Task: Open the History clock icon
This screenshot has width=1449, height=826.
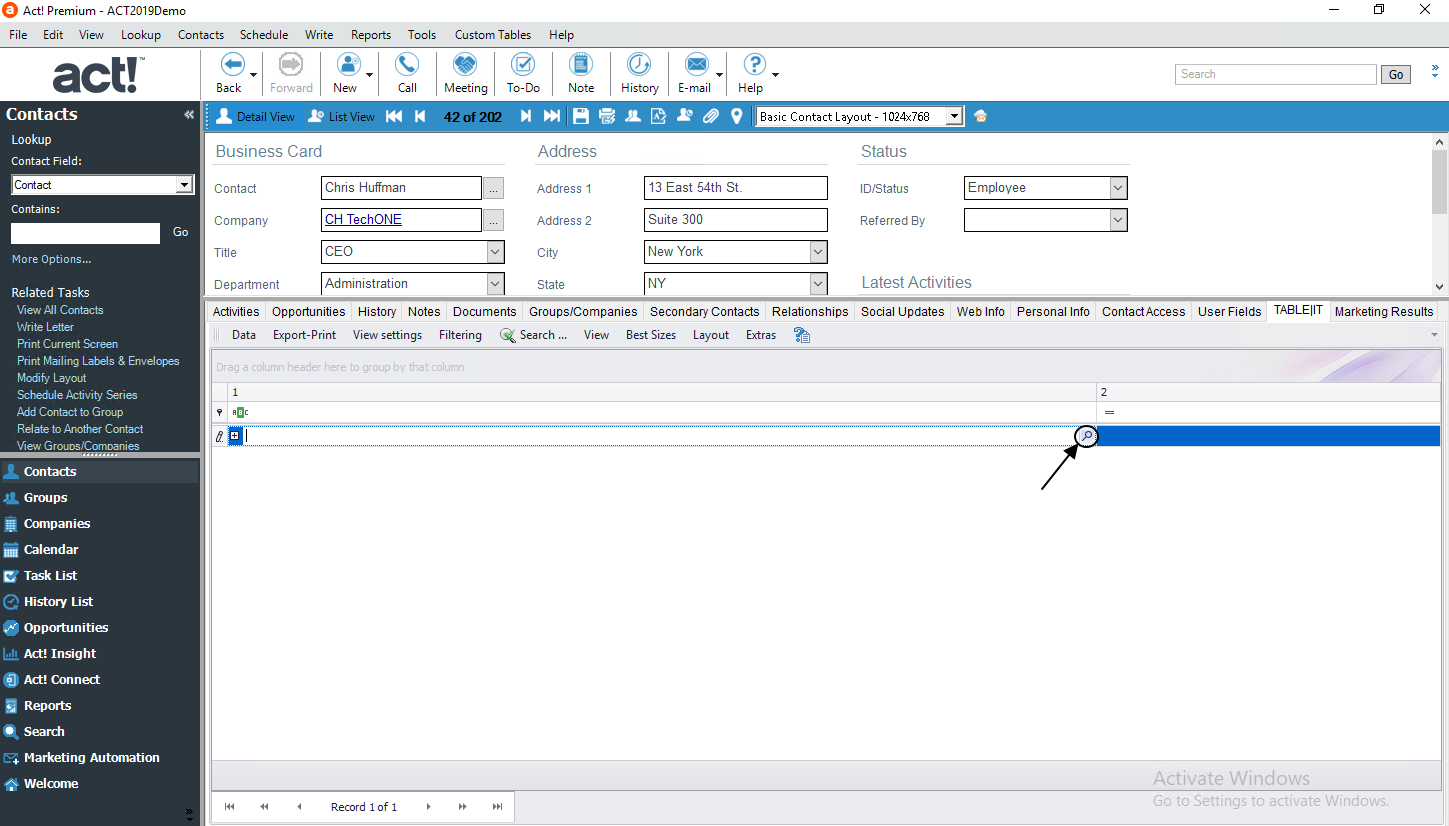Action: point(639,65)
